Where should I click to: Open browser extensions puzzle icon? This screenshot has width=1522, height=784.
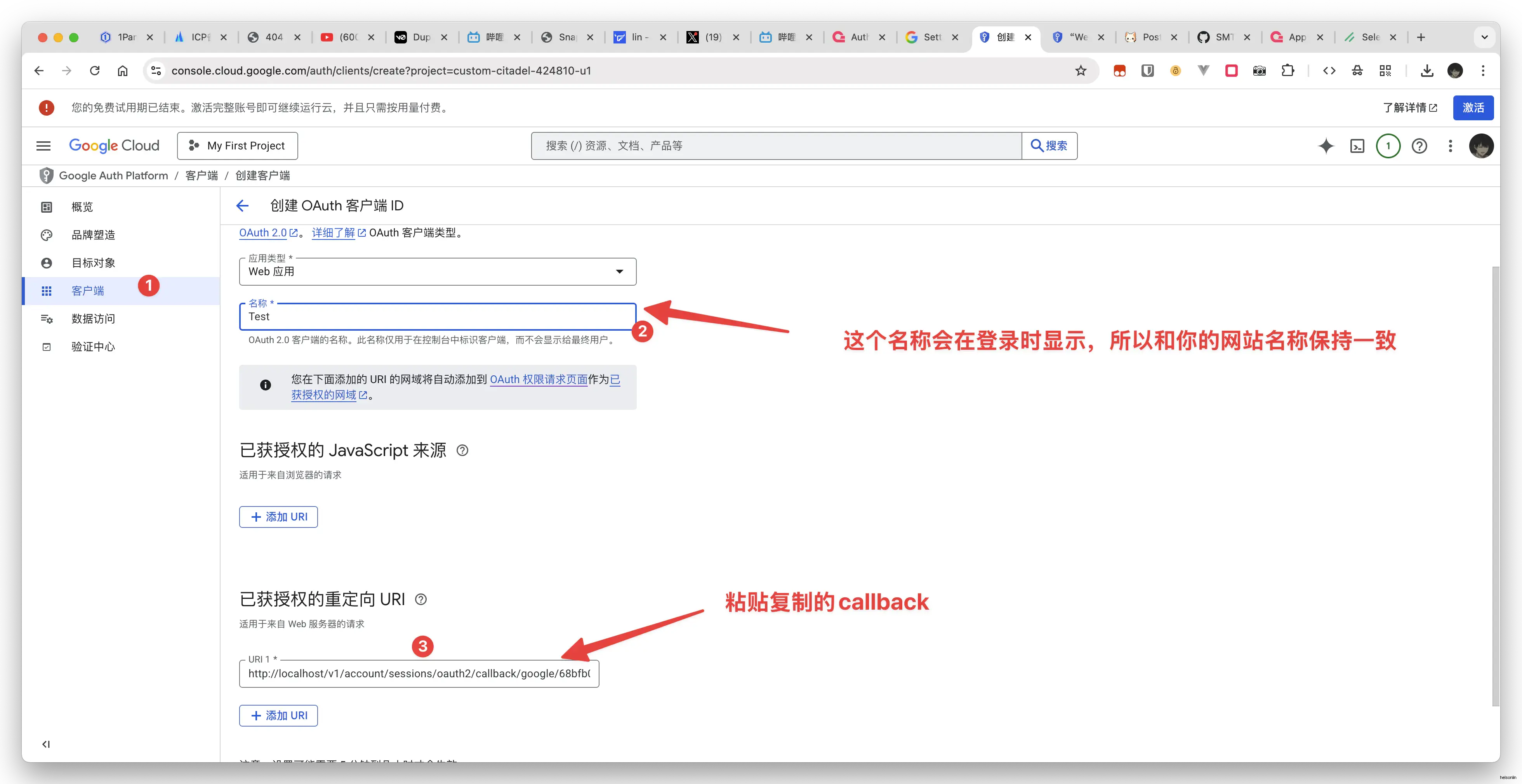[1287, 71]
